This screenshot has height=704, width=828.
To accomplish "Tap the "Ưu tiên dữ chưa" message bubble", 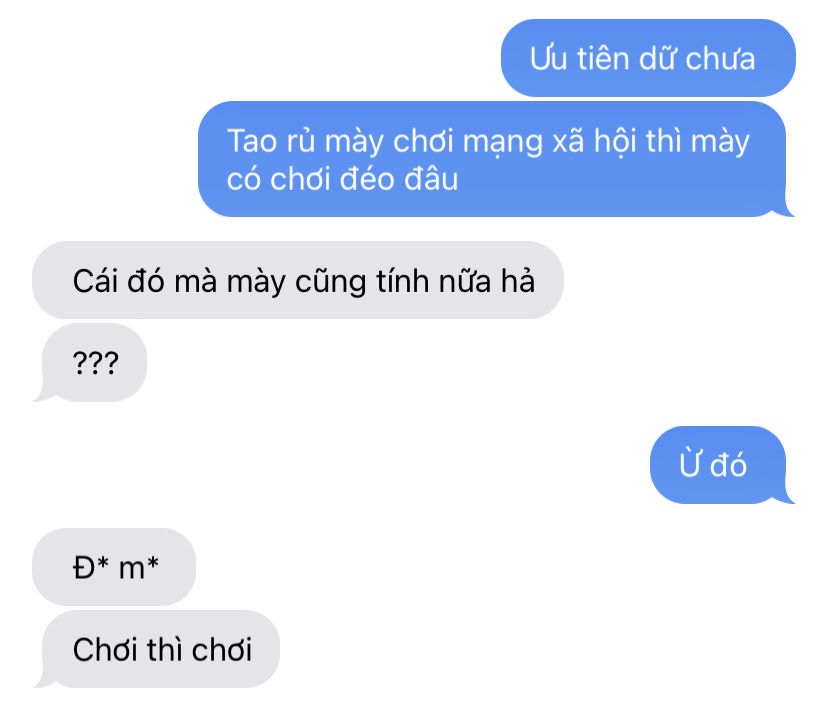I will coord(648,58).
